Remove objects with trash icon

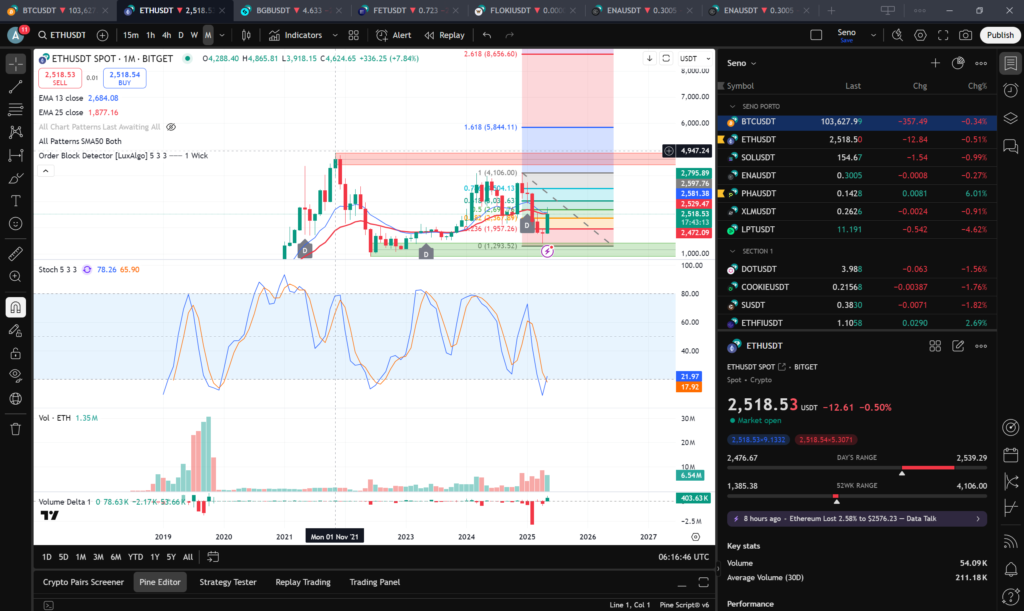point(16,429)
